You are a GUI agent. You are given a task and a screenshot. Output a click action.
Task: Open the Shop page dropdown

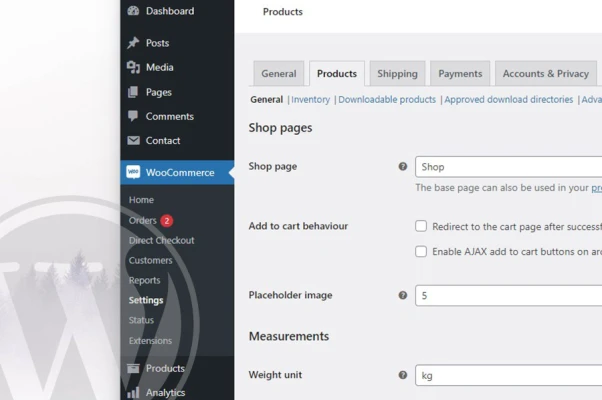508,167
